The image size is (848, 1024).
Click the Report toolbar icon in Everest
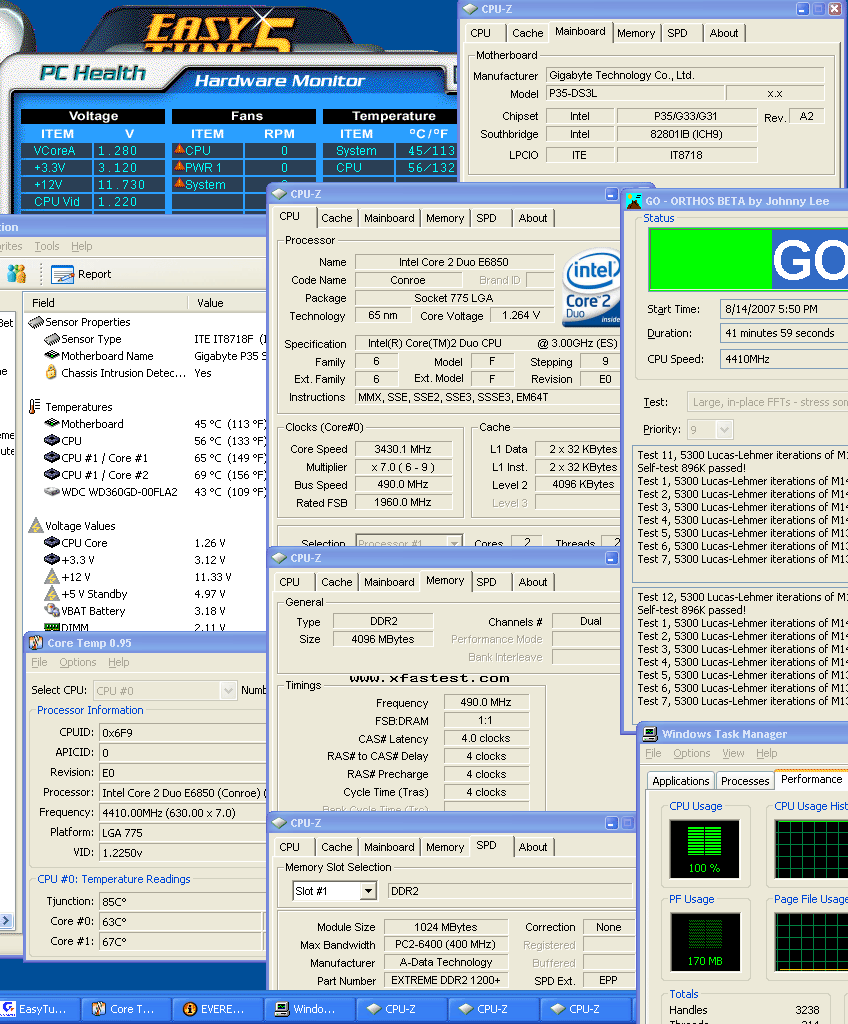pyautogui.click(x=62, y=274)
